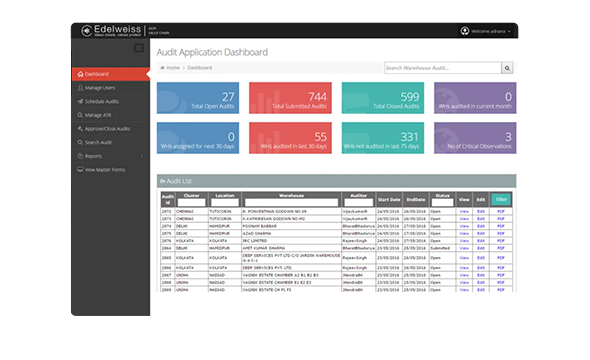
Task: Click the Dashboard sidebar tab
Action: click(x=111, y=74)
